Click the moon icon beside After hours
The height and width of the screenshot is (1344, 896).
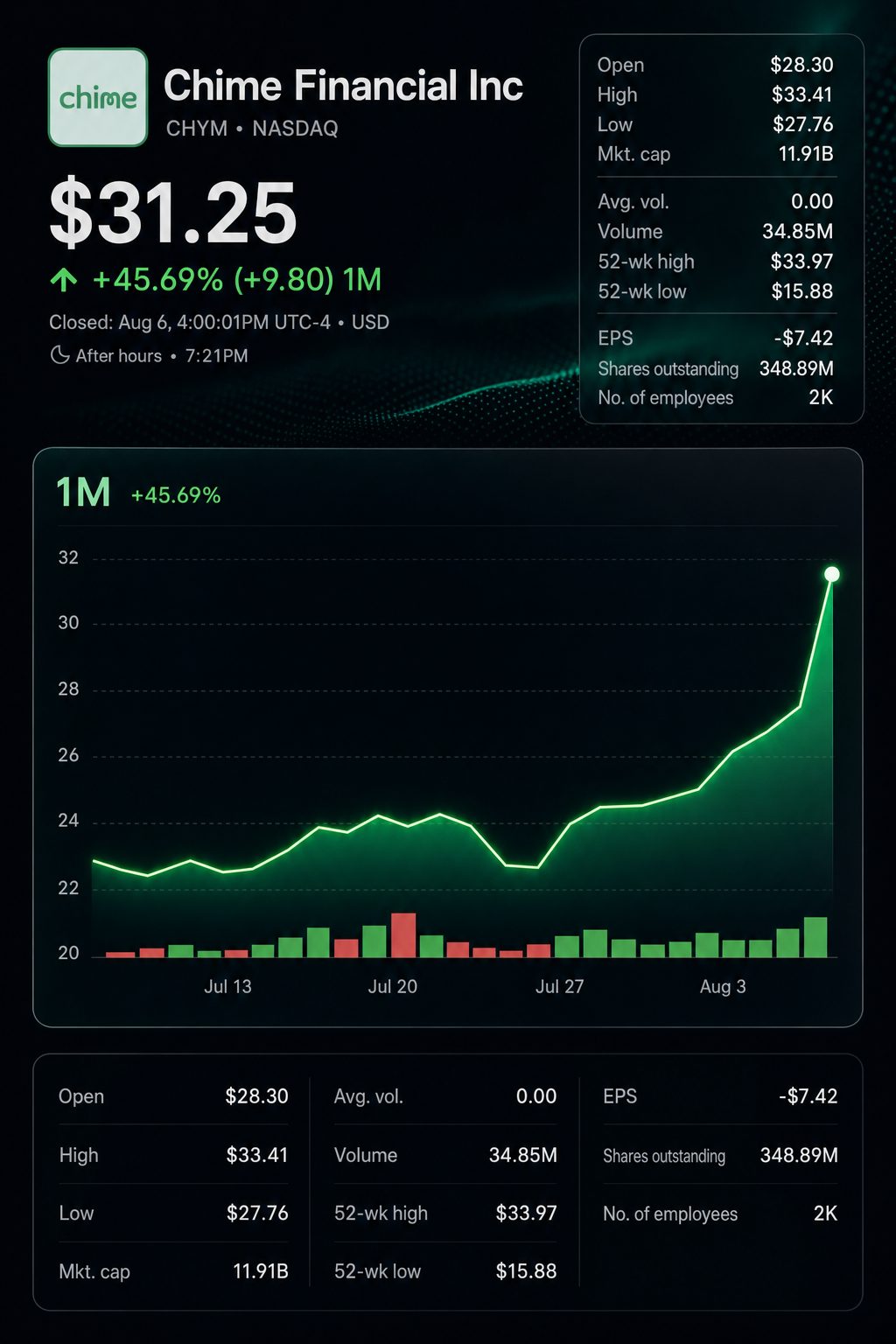[59, 355]
